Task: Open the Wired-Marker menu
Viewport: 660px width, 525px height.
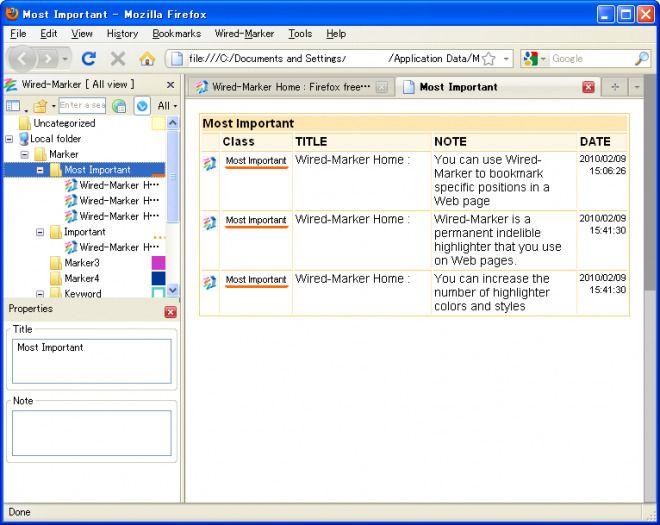Action: (x=244, y=34)
